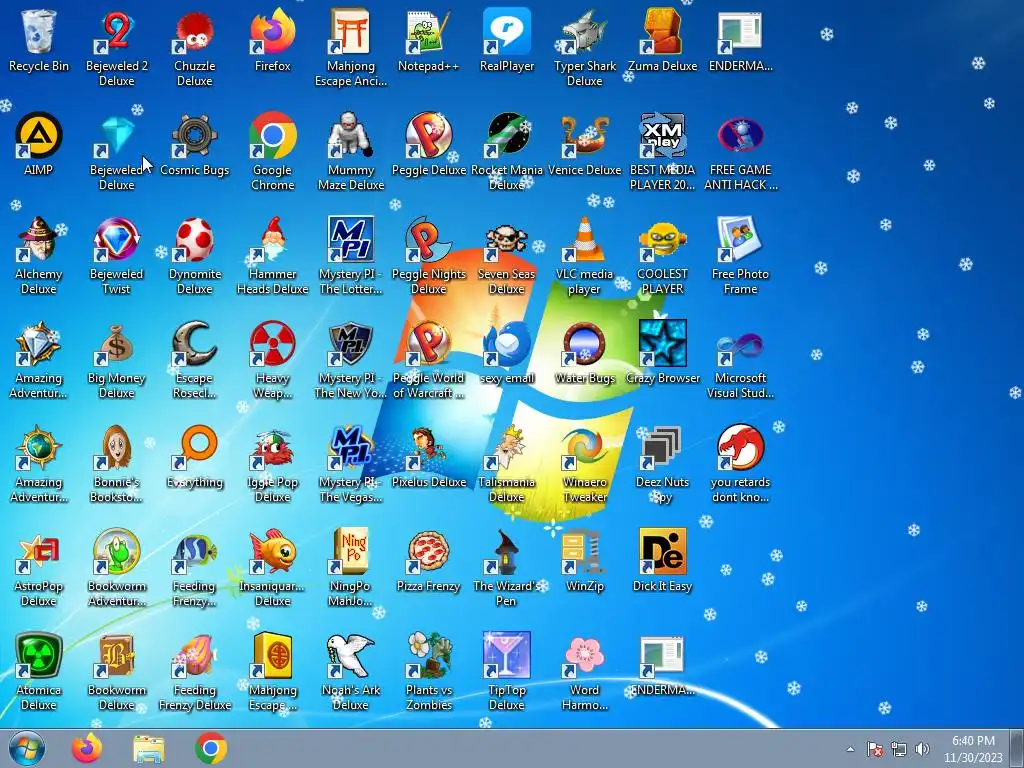
Task: Show hidden tray icons arrow
Action: 850,749
